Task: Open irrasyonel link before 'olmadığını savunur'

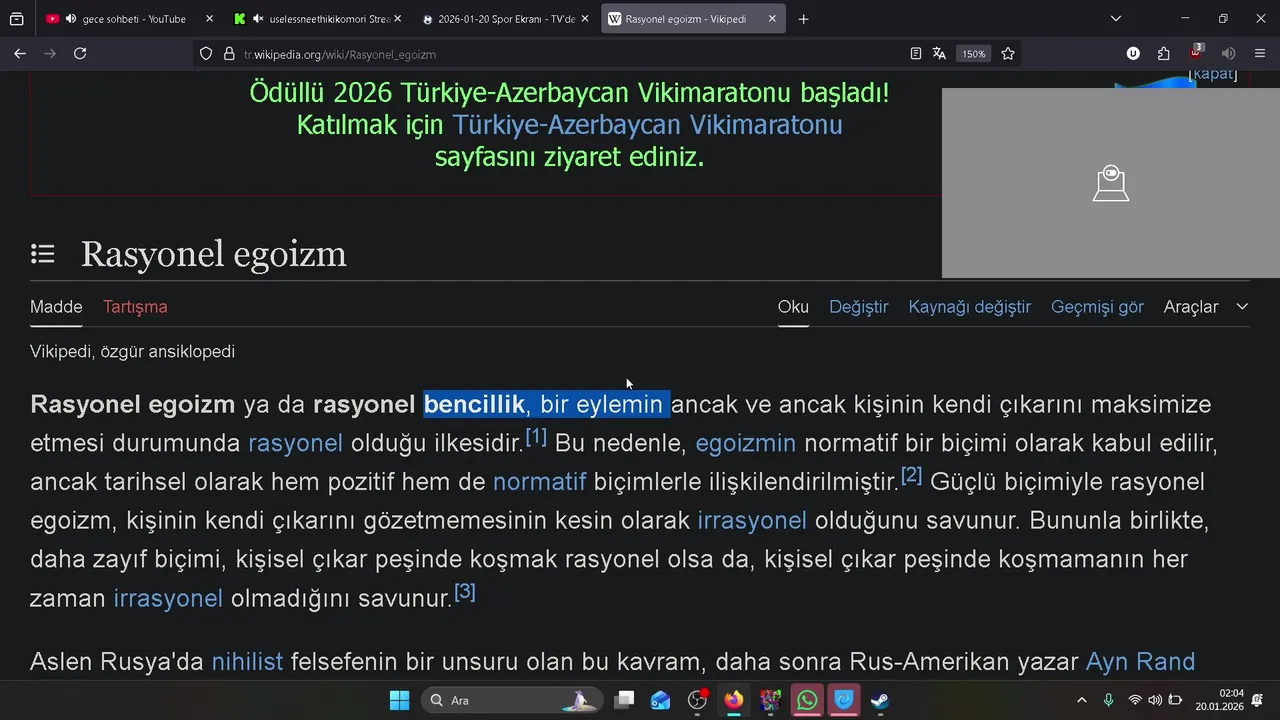Action: [168, 599]
